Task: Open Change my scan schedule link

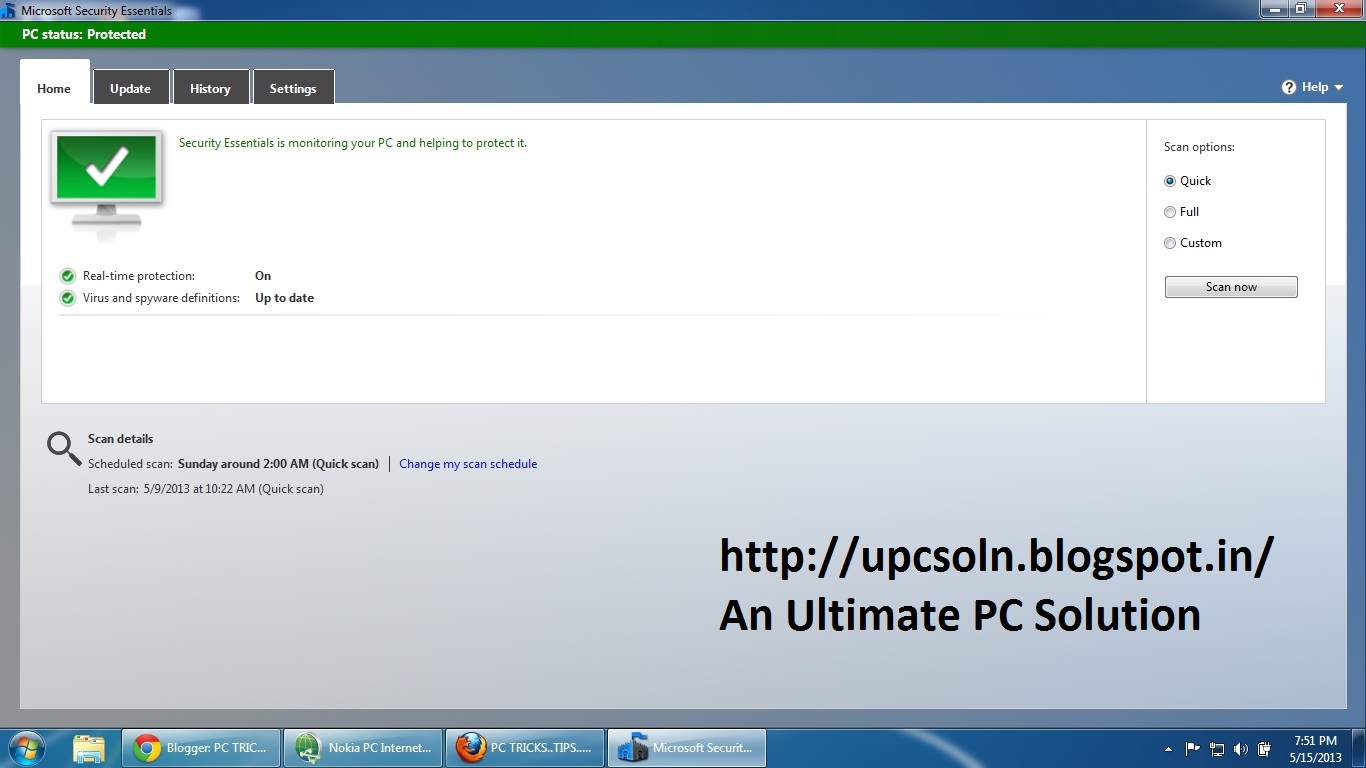Action: pos(468,464)
